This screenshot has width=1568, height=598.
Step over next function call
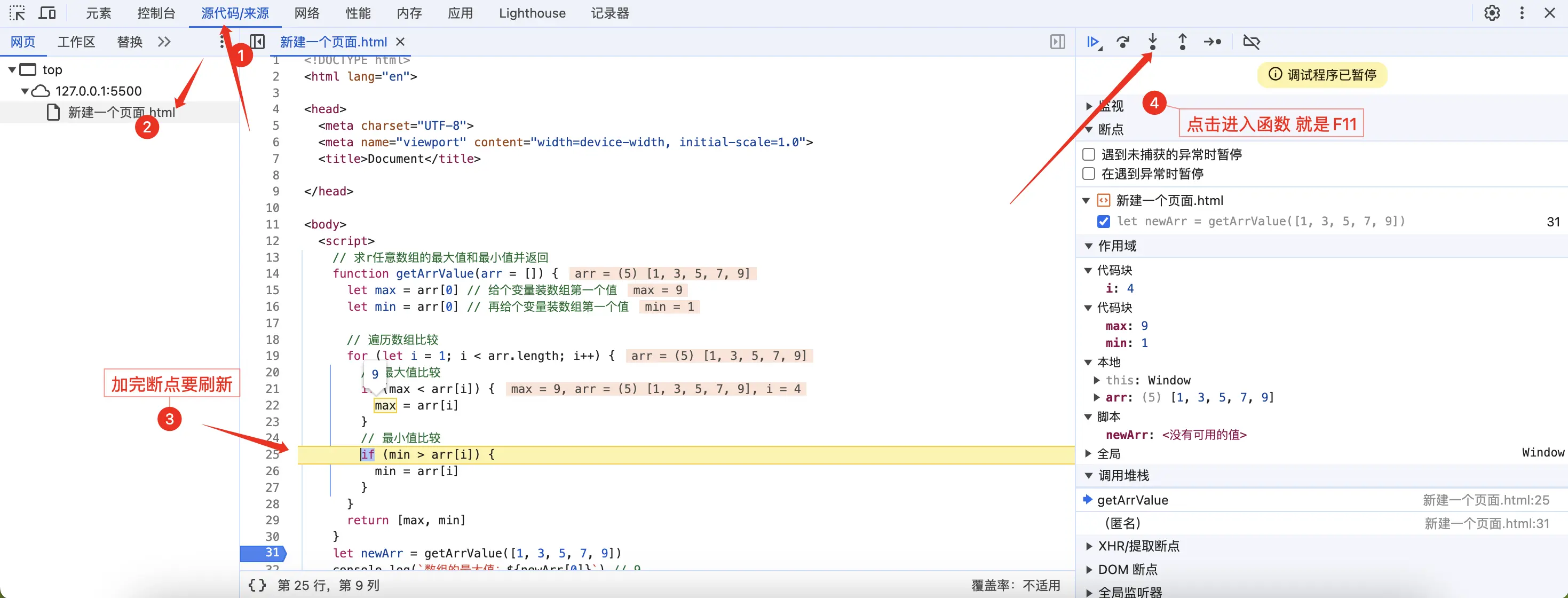[1123, 42]
